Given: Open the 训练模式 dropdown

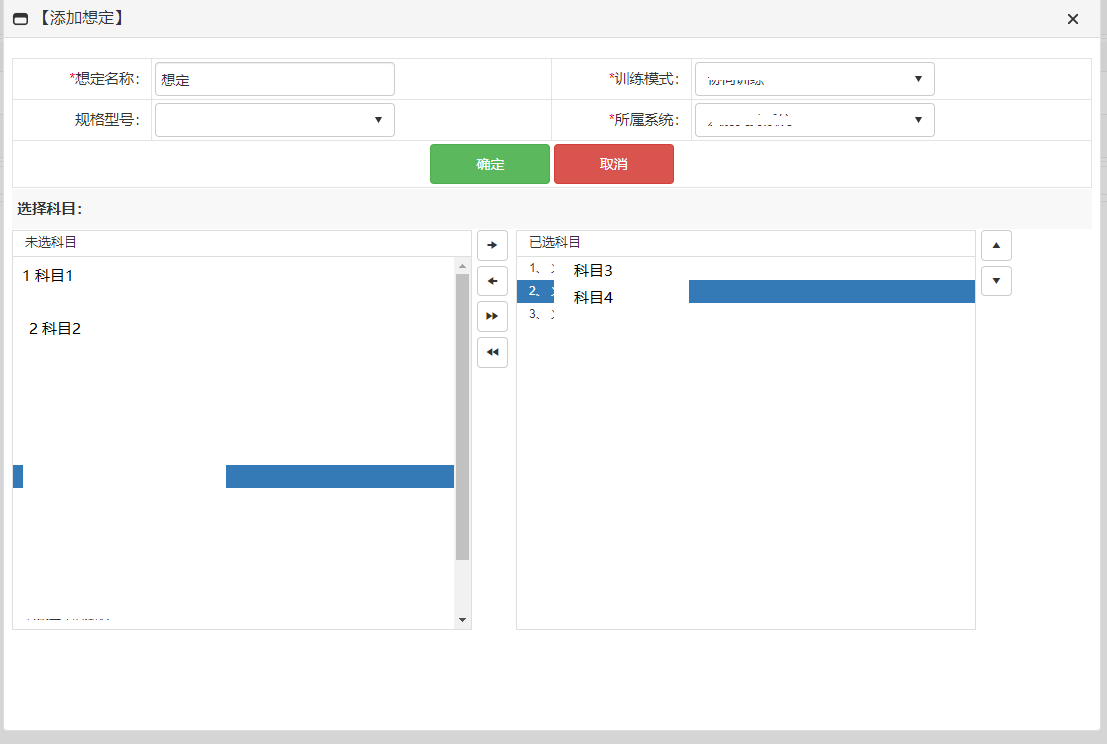Looking at the screenshot, I should click(814, 79).
